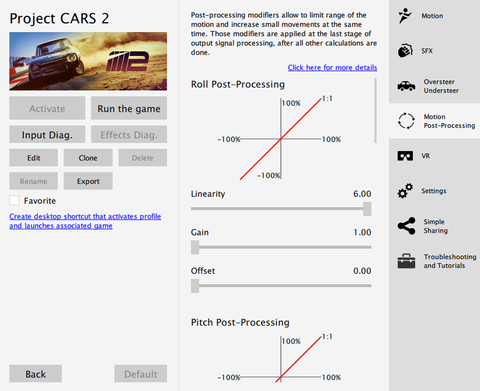This screenshot has height=391, width=480.
Task: Open Troubleshooting and Tutorials label
Action: [x=450, y=261]
